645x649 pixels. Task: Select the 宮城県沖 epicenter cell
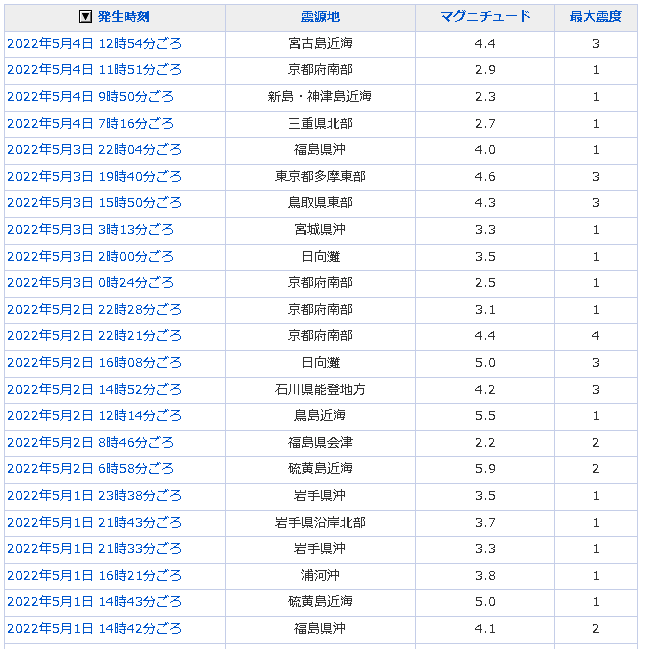click(x=320, y=230)
